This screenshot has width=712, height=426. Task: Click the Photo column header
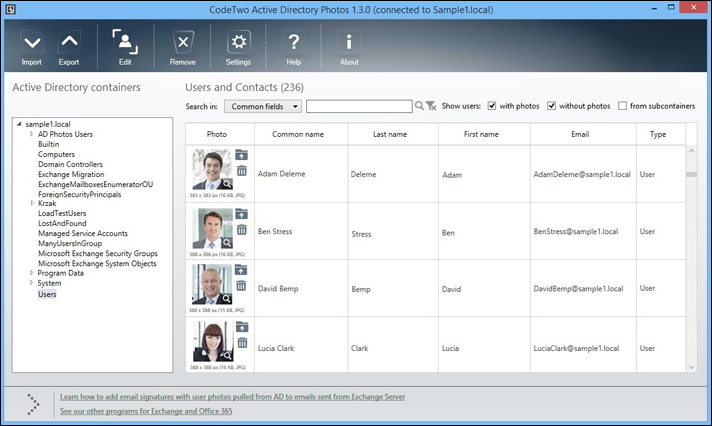point(220,134)
